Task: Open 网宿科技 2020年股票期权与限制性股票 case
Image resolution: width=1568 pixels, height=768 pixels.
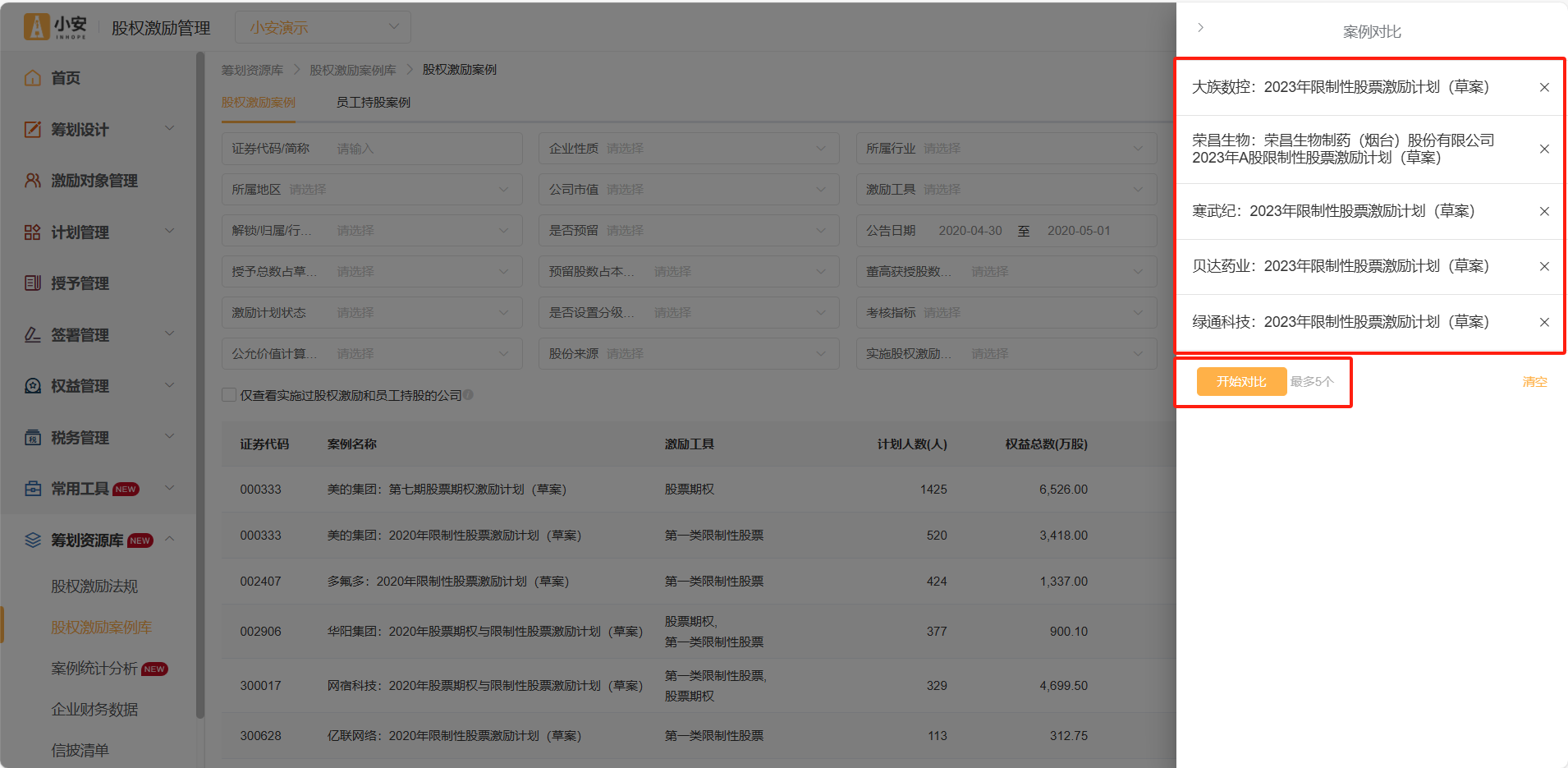Action: [x=485, y=686]
